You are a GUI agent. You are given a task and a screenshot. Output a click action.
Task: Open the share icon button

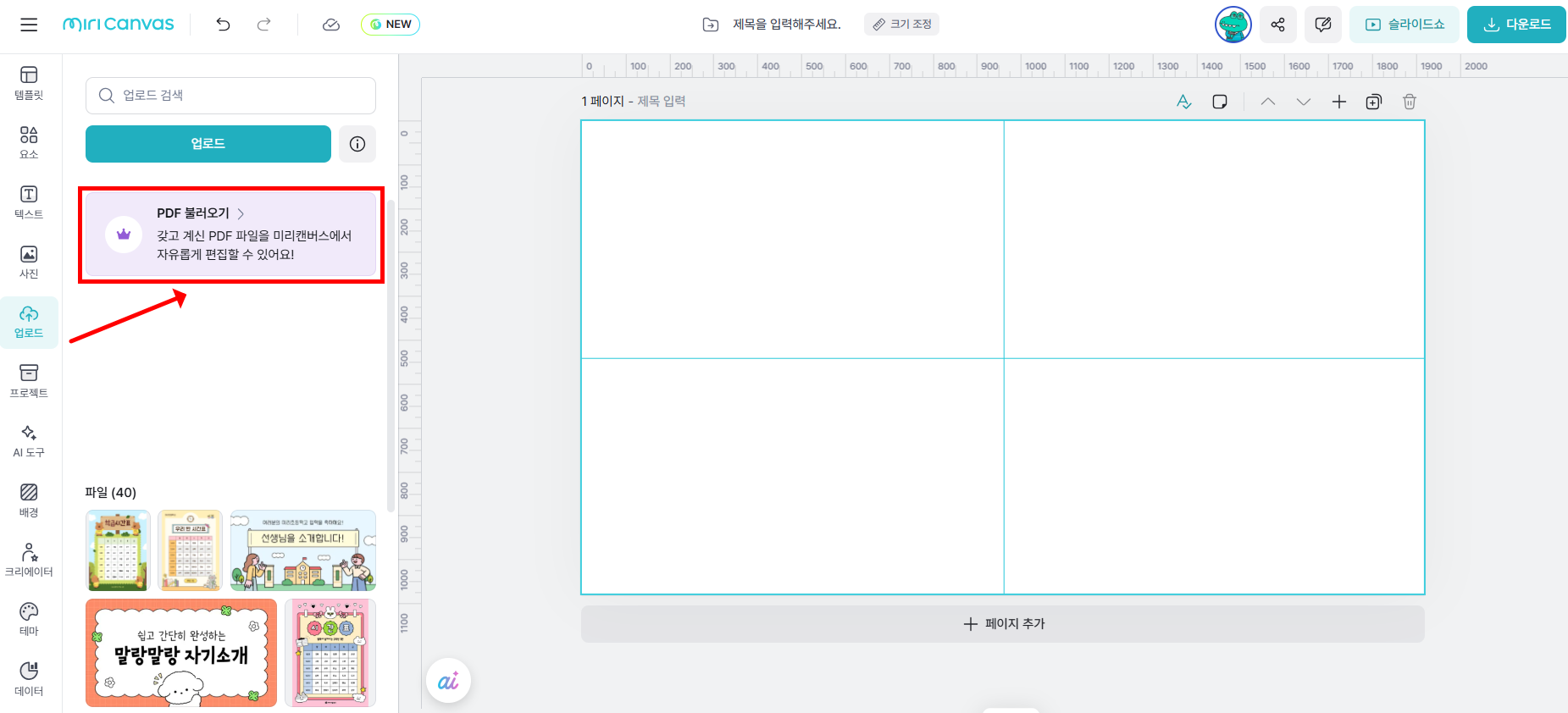(x=1277, y=25)
